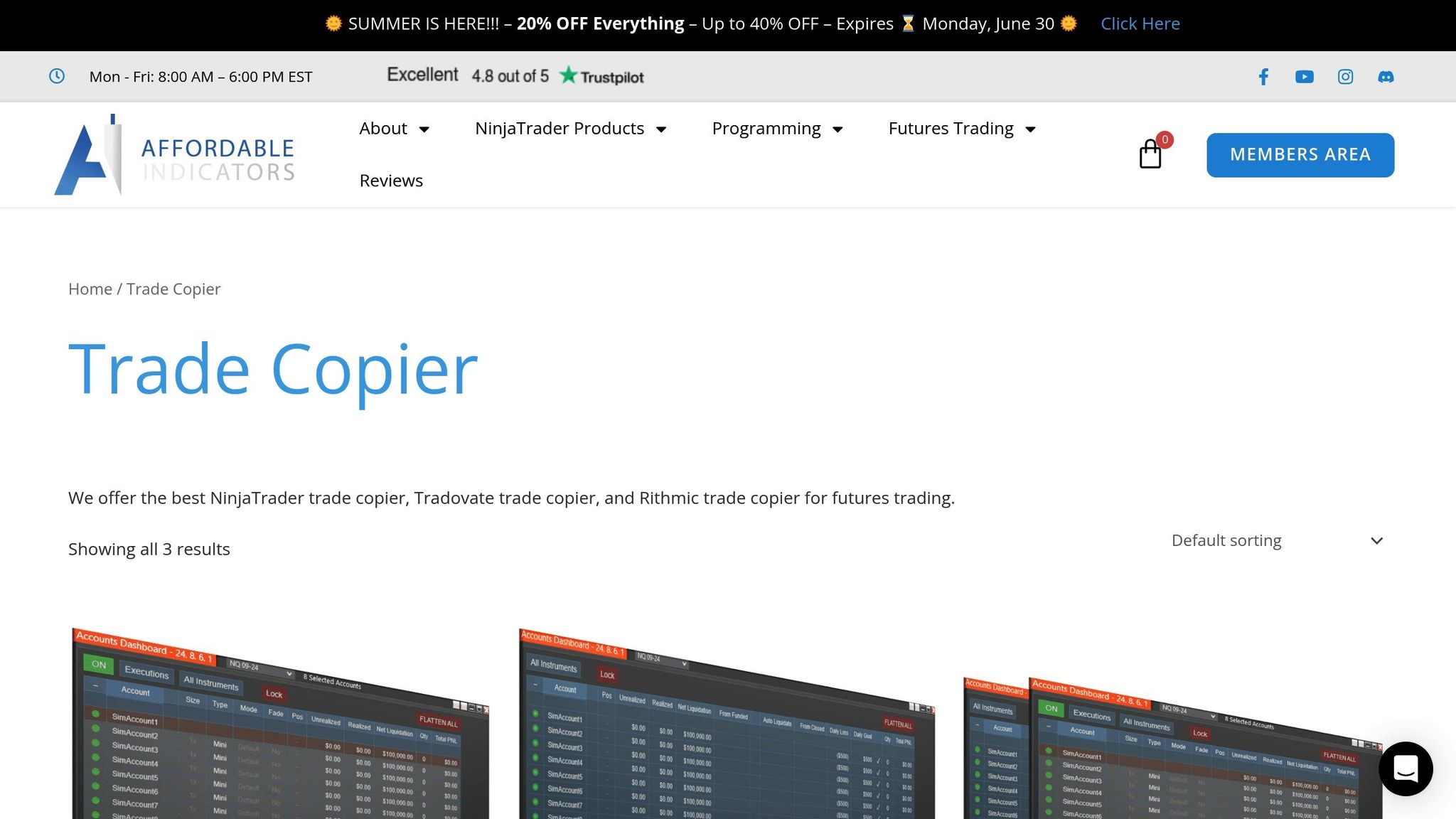This screenshot has width=1456, height=819.
Task: Open the shopping cart icon
Action: tap(1150, 155)
